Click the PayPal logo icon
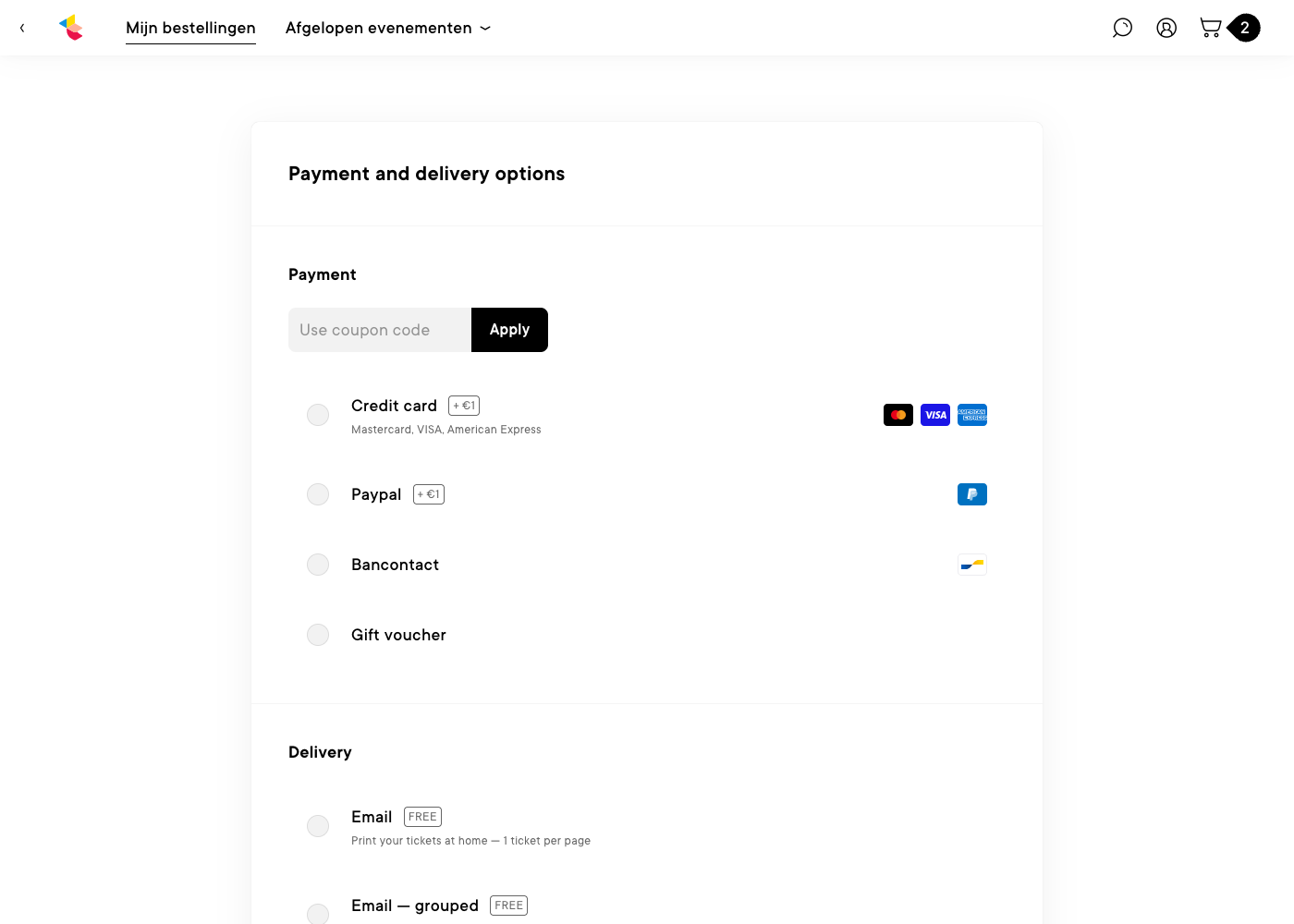 [972, 494]
